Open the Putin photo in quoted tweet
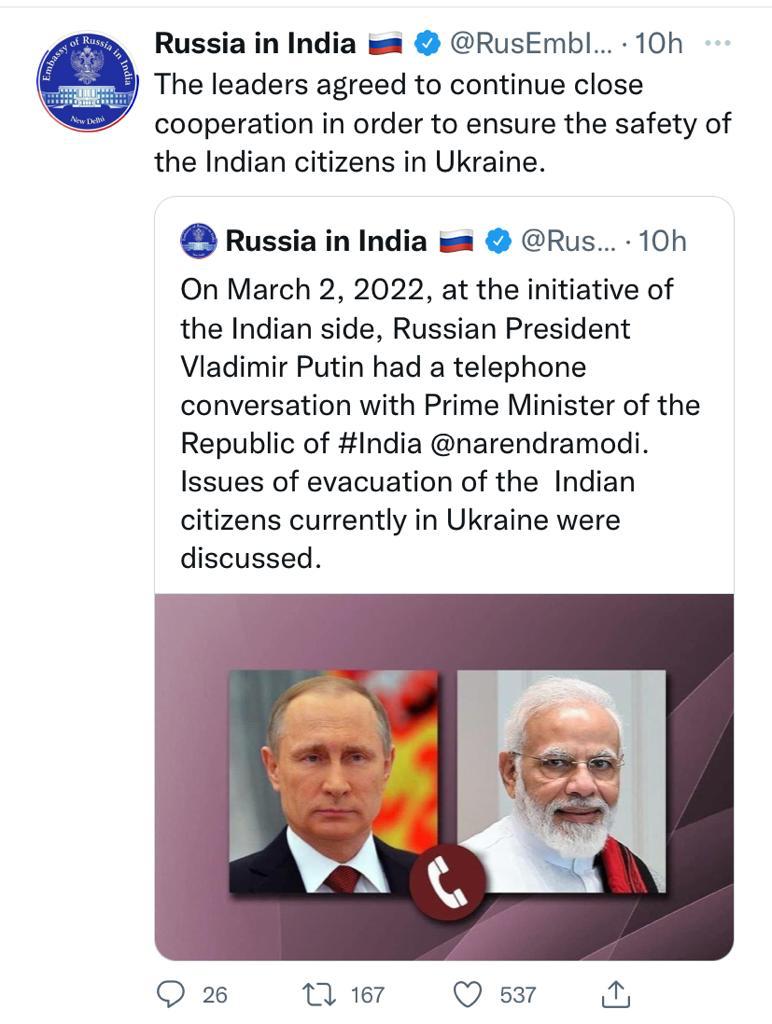 click(333, 780)
